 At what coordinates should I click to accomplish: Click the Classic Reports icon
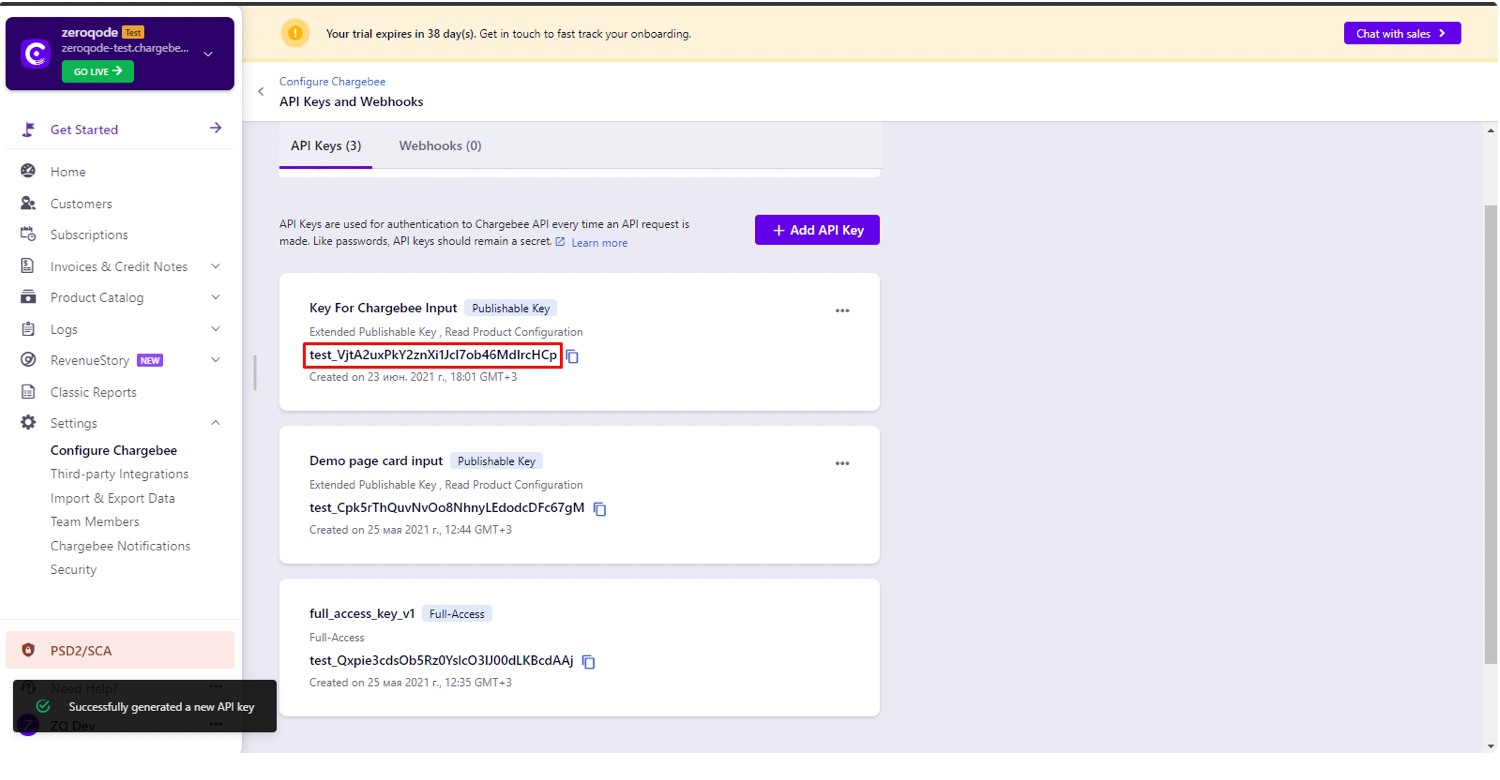28,392
